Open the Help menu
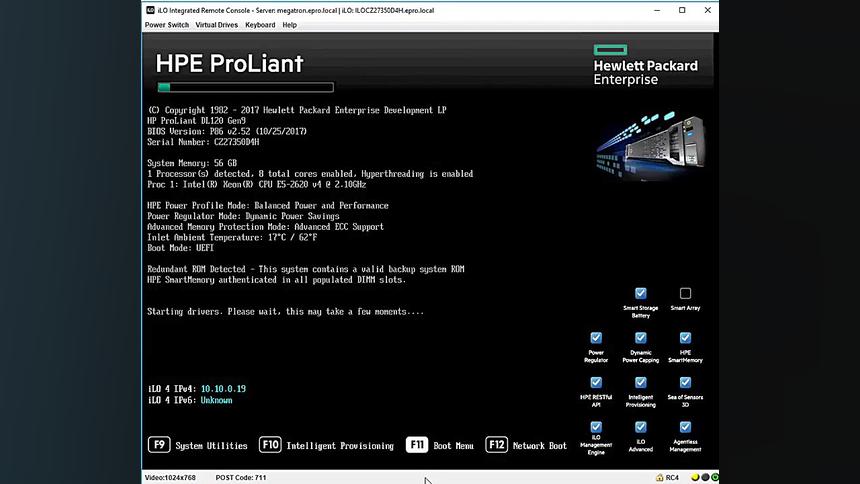 290,25
